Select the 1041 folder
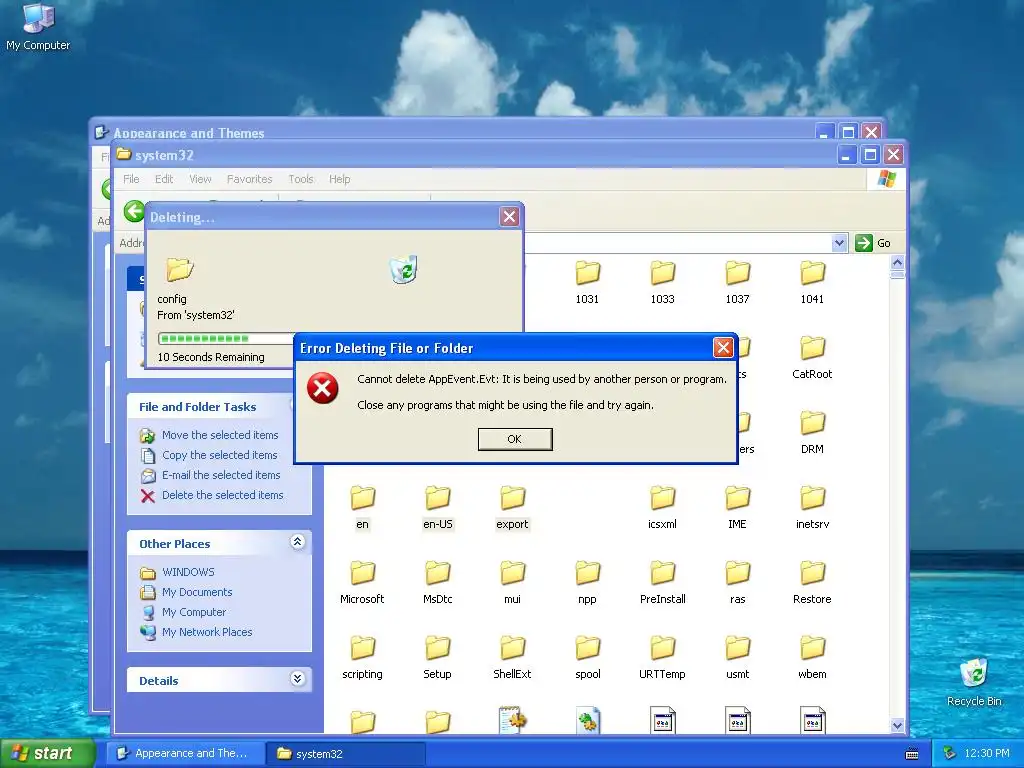Image resolution: width=1024 pixels, height=768 pixels. tap(812, 282)
